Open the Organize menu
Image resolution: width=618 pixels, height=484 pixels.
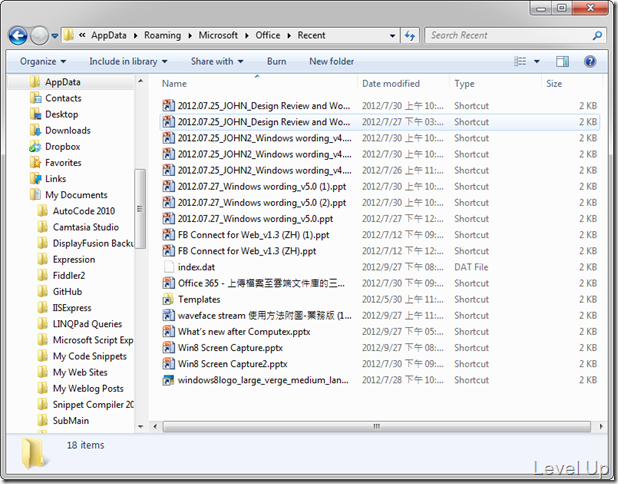point(43,61)
